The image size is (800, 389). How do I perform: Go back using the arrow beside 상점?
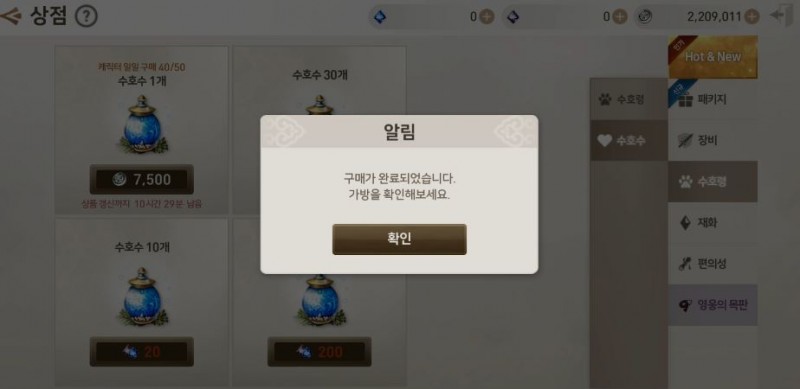point(11,16)
